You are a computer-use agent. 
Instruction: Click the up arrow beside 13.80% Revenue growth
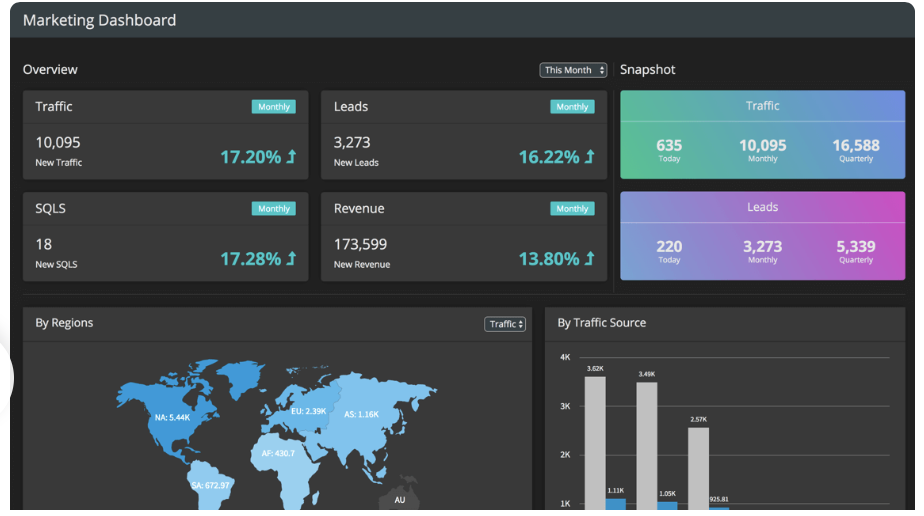click(589, 259)
